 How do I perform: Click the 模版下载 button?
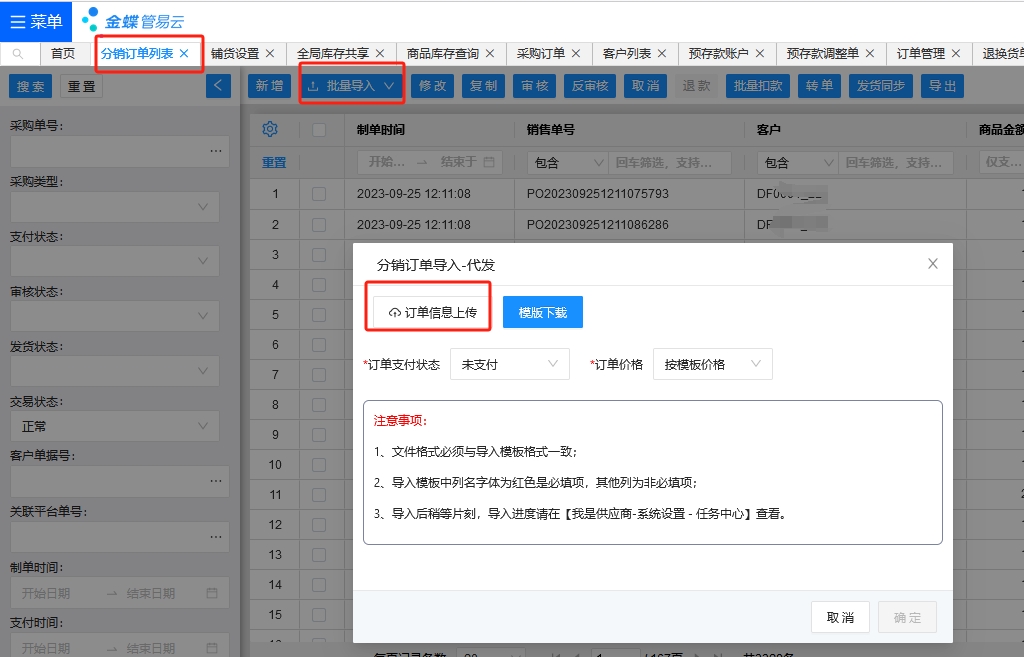tap(542, 313)
